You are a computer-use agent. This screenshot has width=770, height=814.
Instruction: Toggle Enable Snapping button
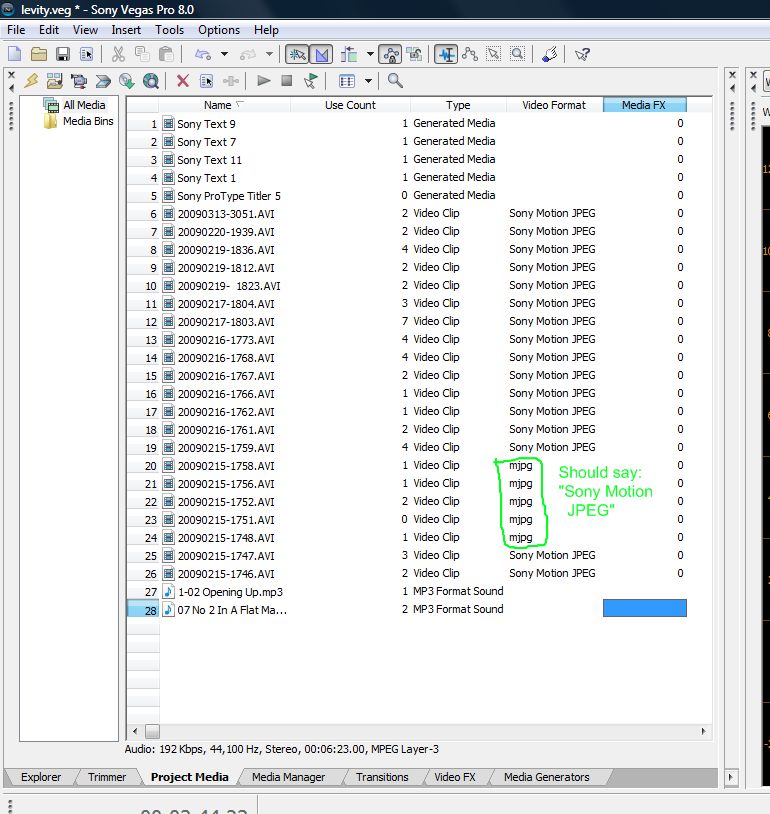click(x=297, y=54)
